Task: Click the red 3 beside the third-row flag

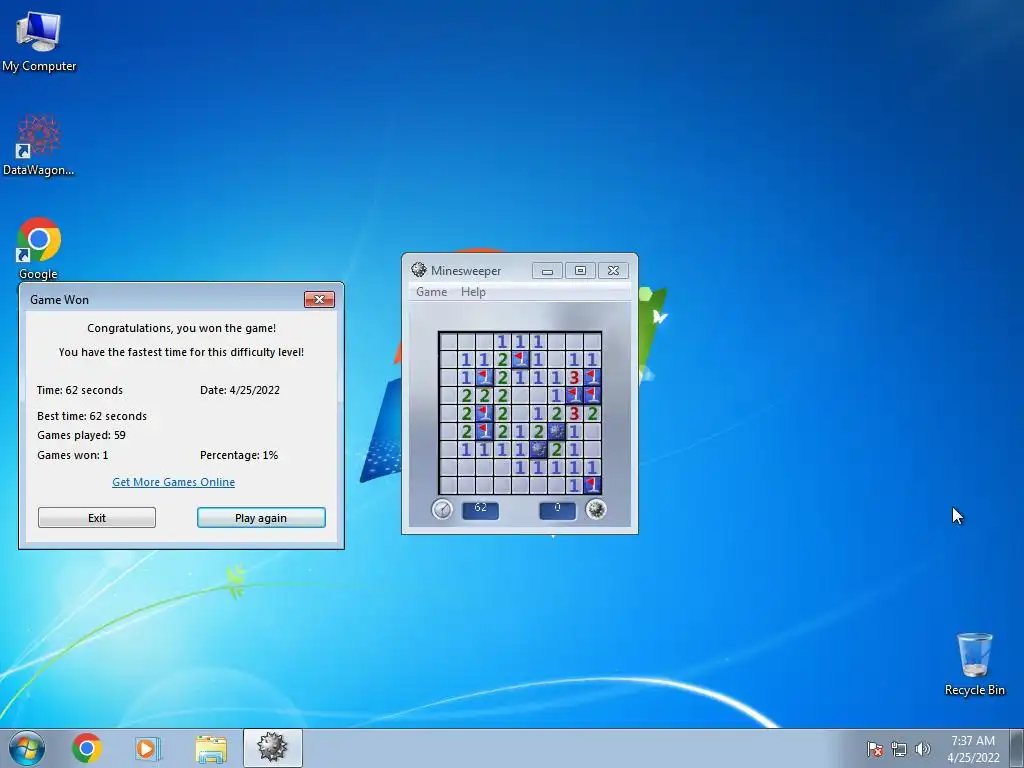Action: (x=574, y=377)
